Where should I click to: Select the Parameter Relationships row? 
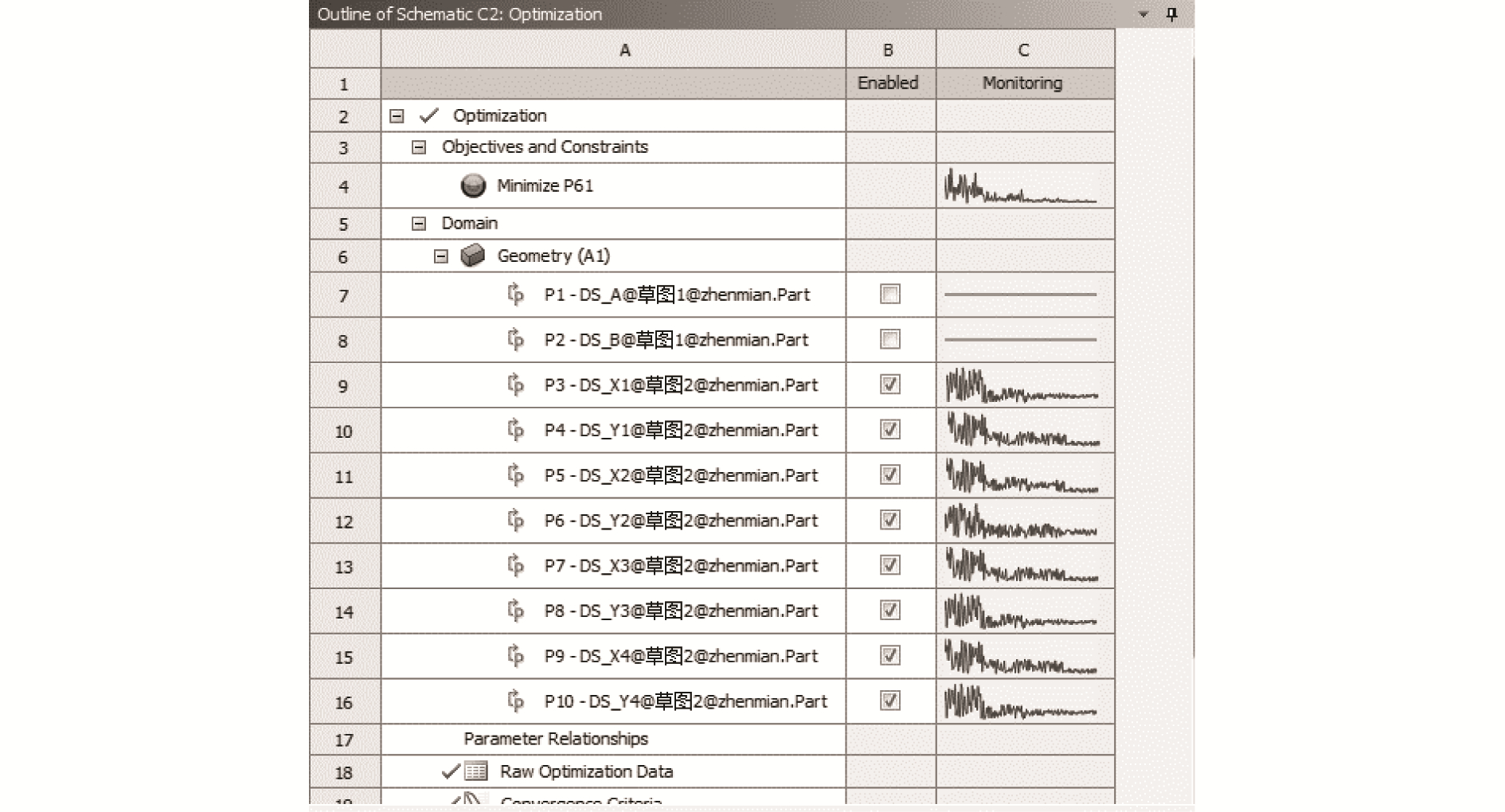[556, 739]
